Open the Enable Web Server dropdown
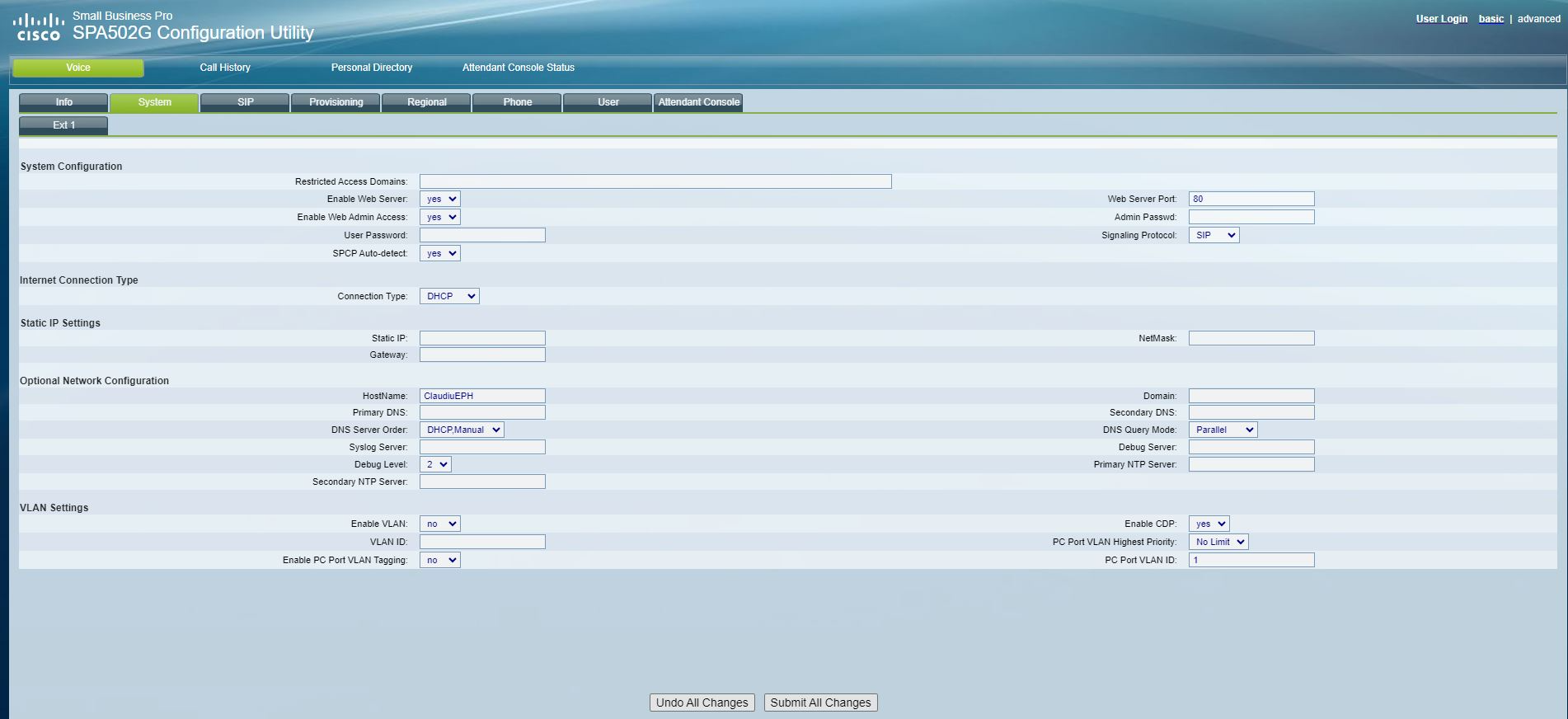 click(x=439, y=199)
